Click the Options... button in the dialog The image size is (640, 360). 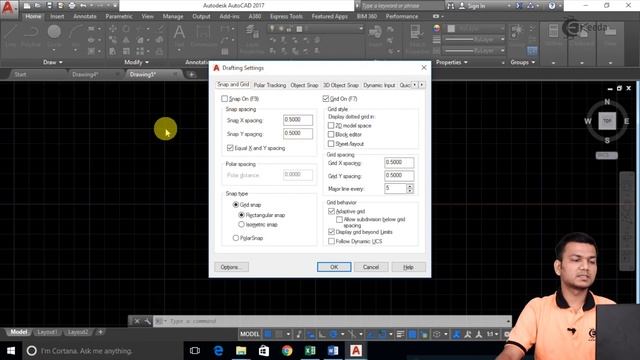point(231,267)
